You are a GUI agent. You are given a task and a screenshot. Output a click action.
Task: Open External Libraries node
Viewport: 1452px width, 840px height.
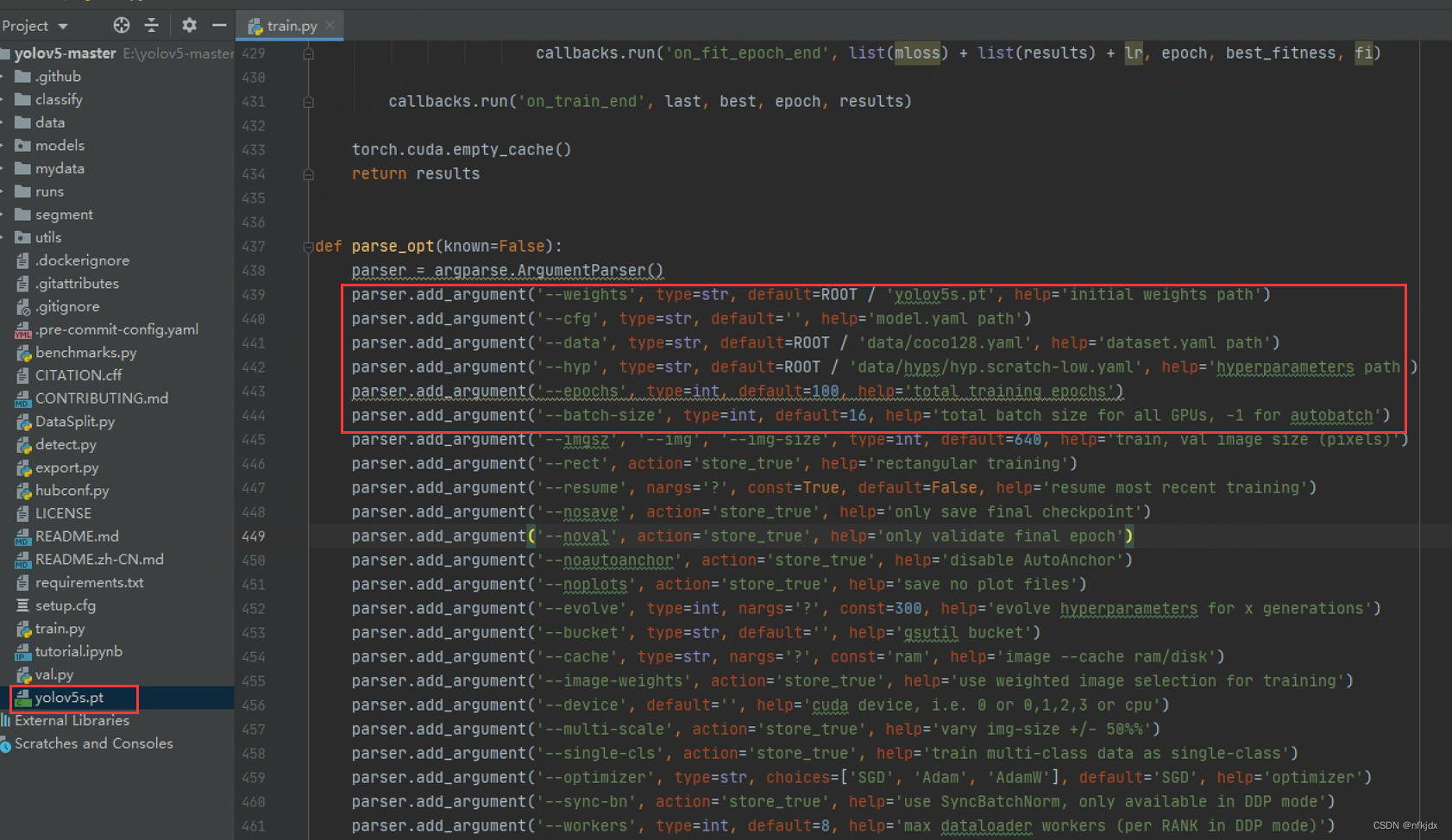pos(72,720)
